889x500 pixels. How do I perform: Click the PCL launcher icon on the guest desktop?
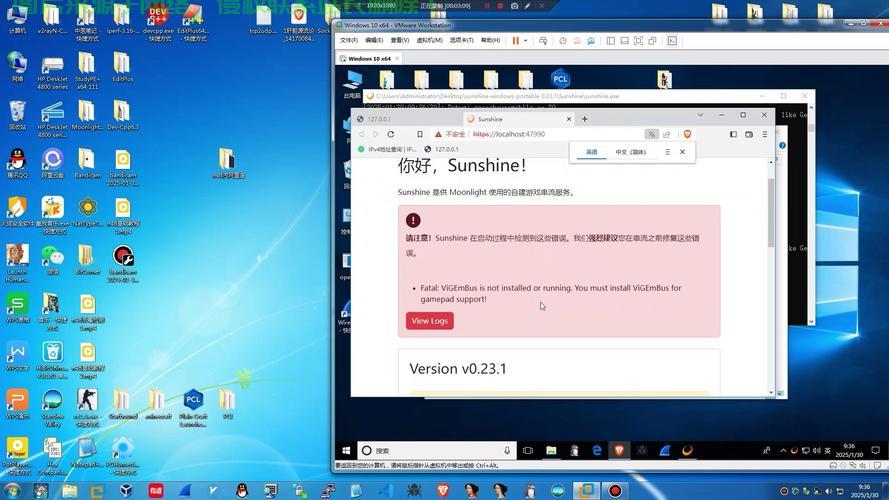[560, 79]
